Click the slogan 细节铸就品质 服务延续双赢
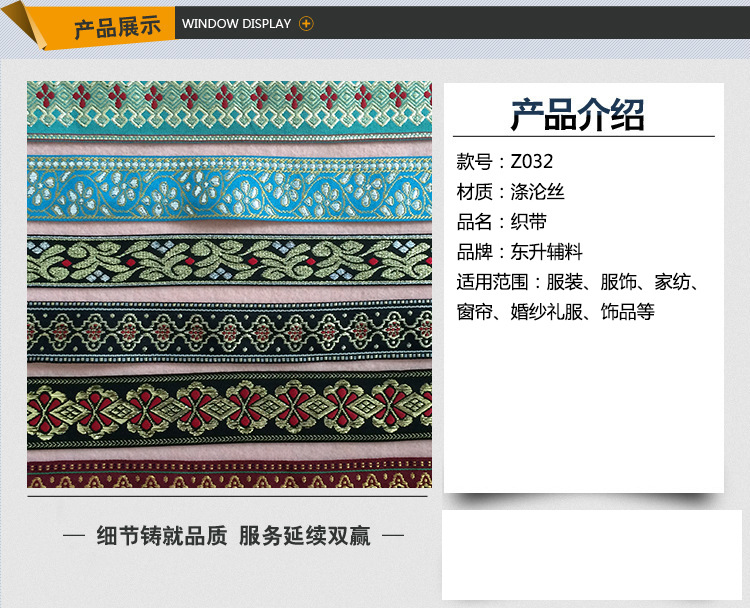 click(233, 536)
